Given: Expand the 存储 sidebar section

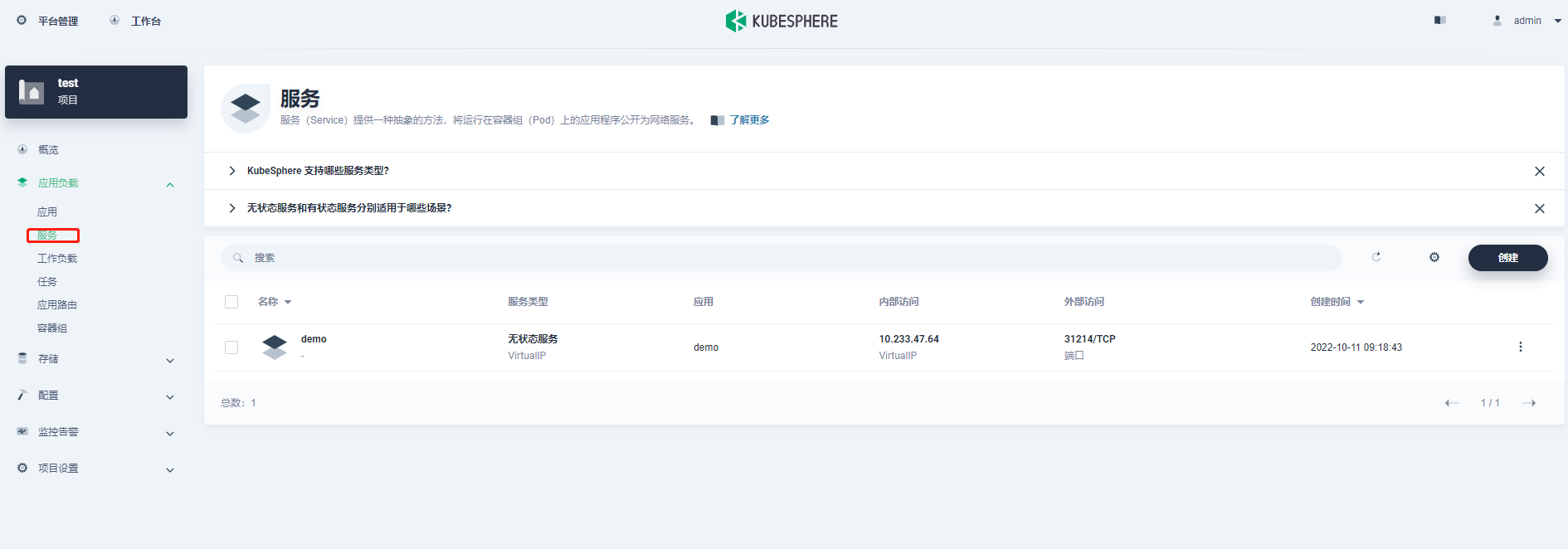Looking at the screenshot, I should pyautogui.click(x=95, y=359).
